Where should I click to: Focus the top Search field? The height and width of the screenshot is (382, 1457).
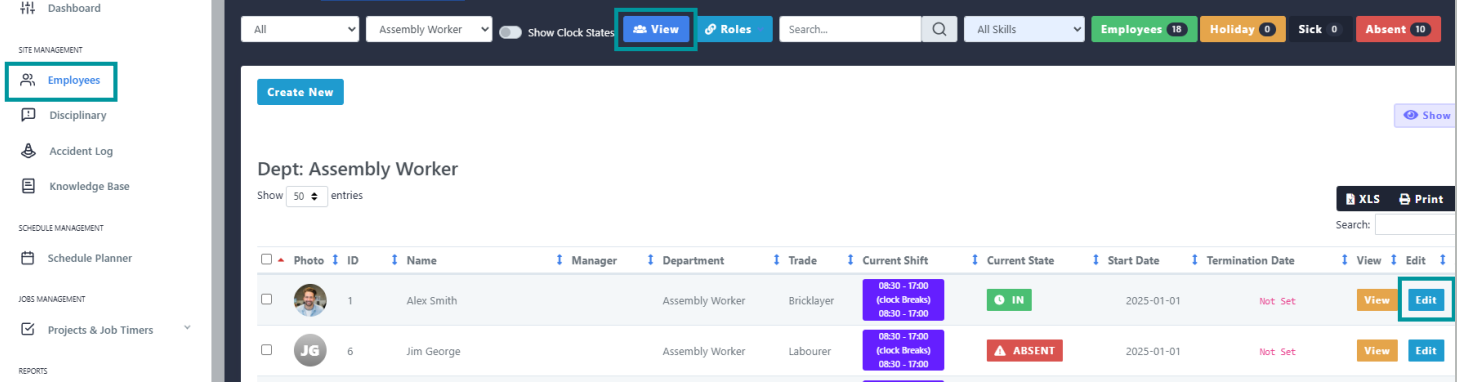coord(850,30)
